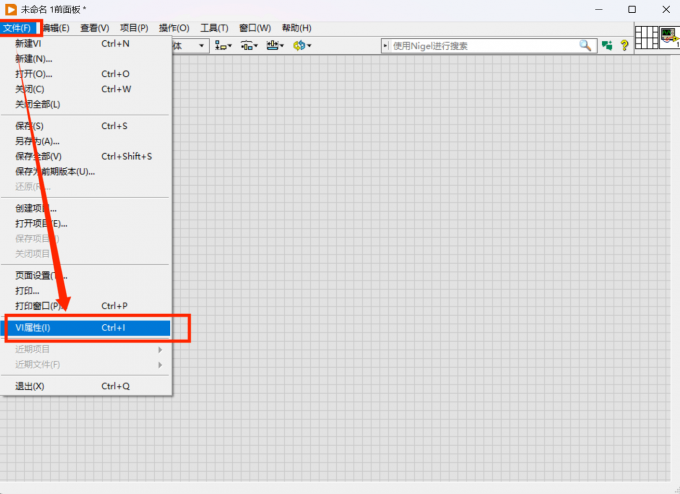Open the 操作(O) menu
This screenshot has height=494, width=680.
[174, 28]
